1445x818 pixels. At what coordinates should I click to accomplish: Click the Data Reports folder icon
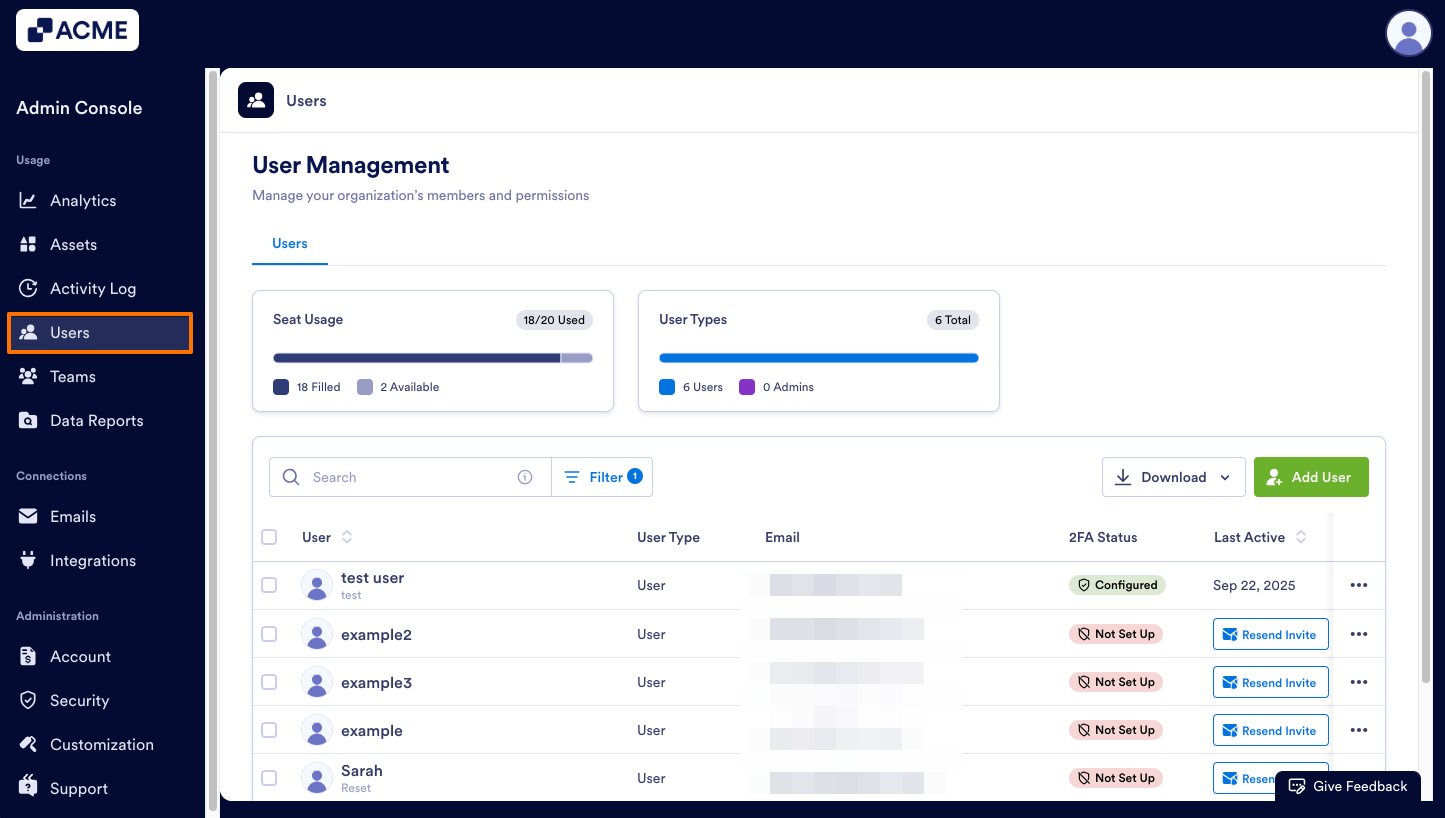(x=28, y=421)
